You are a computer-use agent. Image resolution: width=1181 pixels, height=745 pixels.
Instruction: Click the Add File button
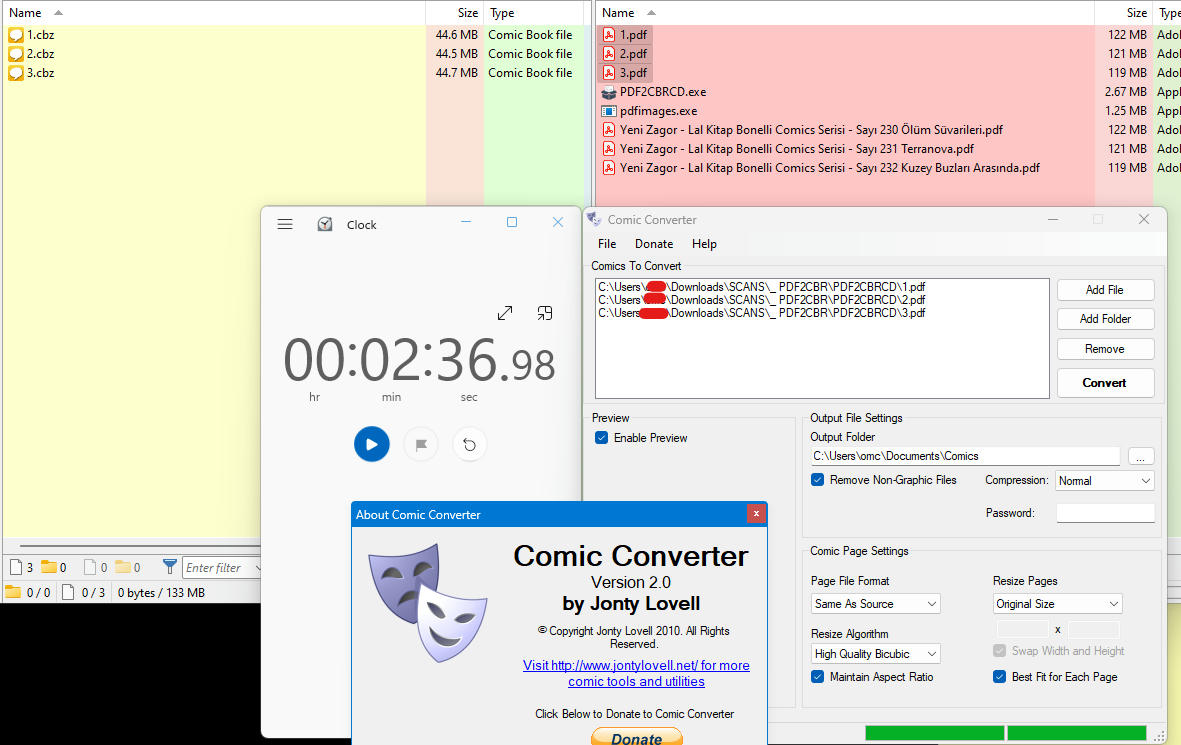click(1105, 290)
